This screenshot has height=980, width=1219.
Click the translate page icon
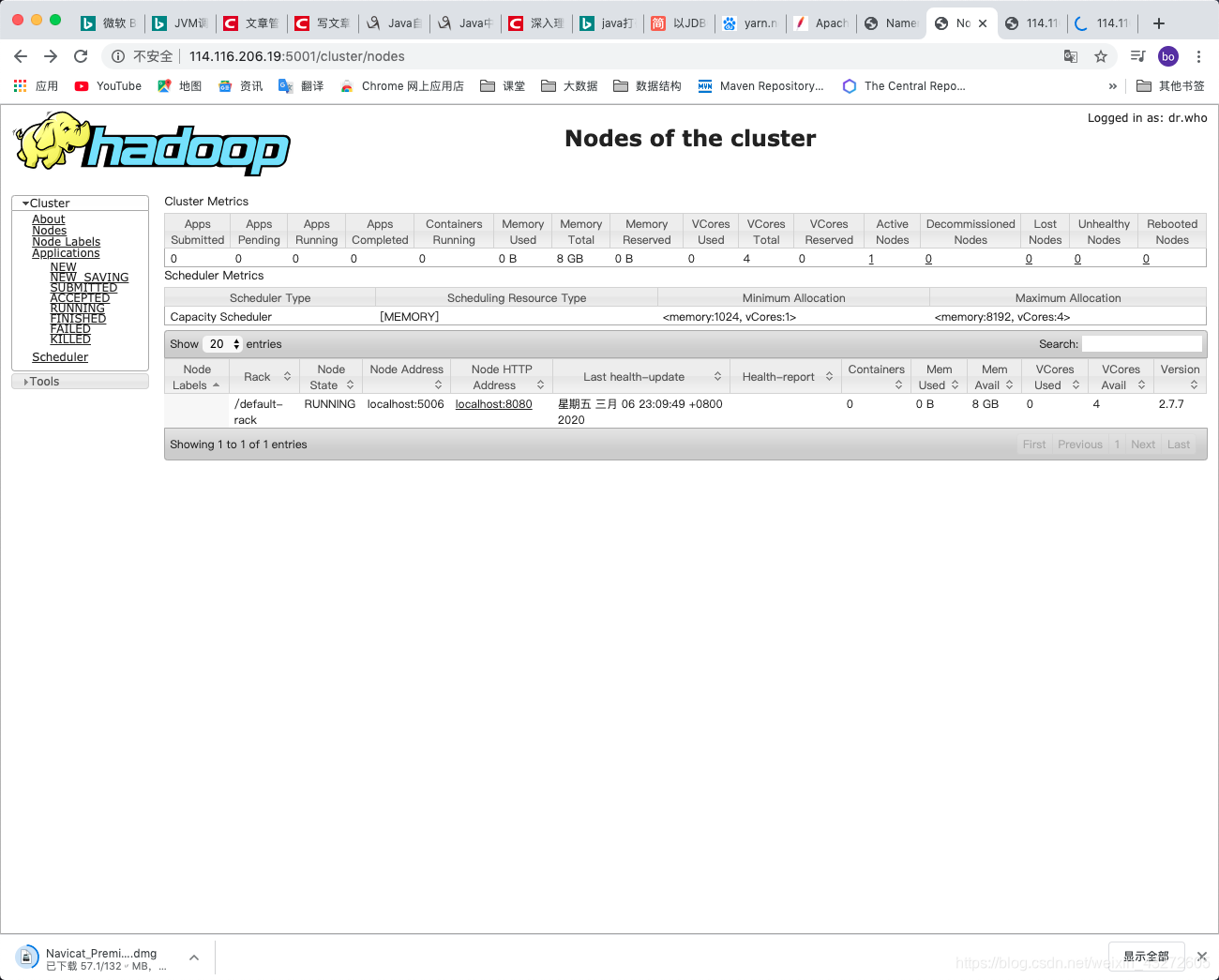tap(1071, 56)
